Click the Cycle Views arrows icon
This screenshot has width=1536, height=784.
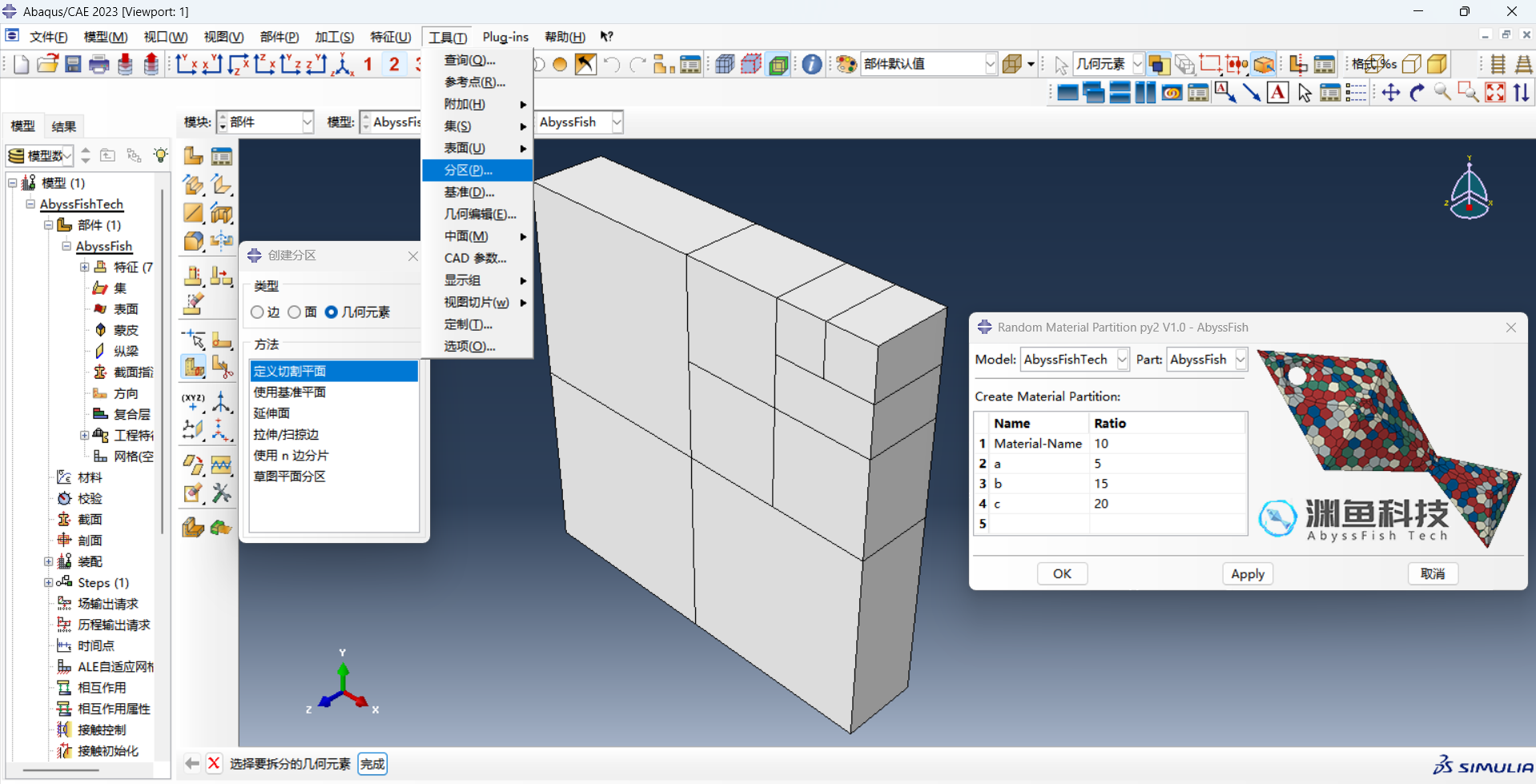(1522, 93)
